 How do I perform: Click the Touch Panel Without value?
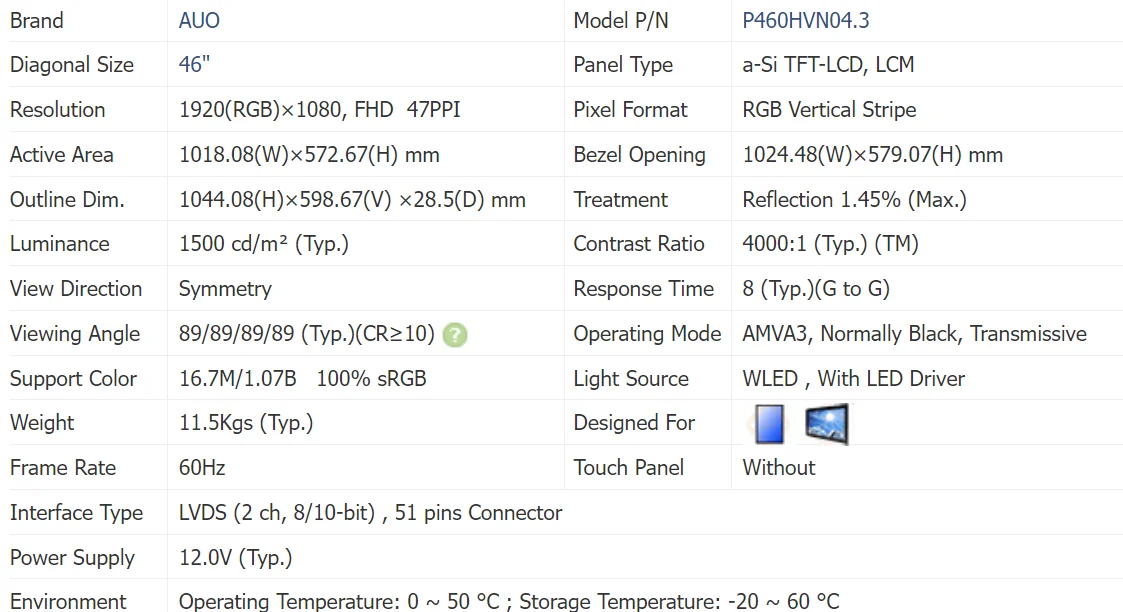779,467
